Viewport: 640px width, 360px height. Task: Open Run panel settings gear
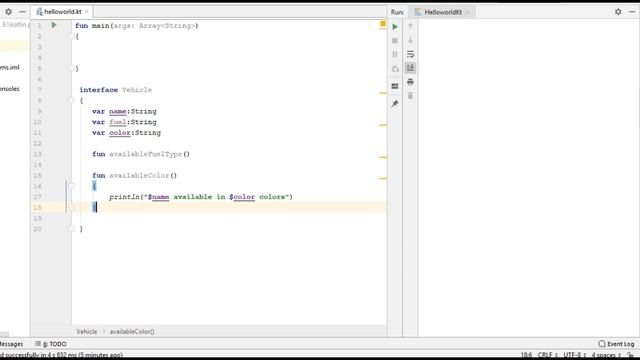pos(618,12)
